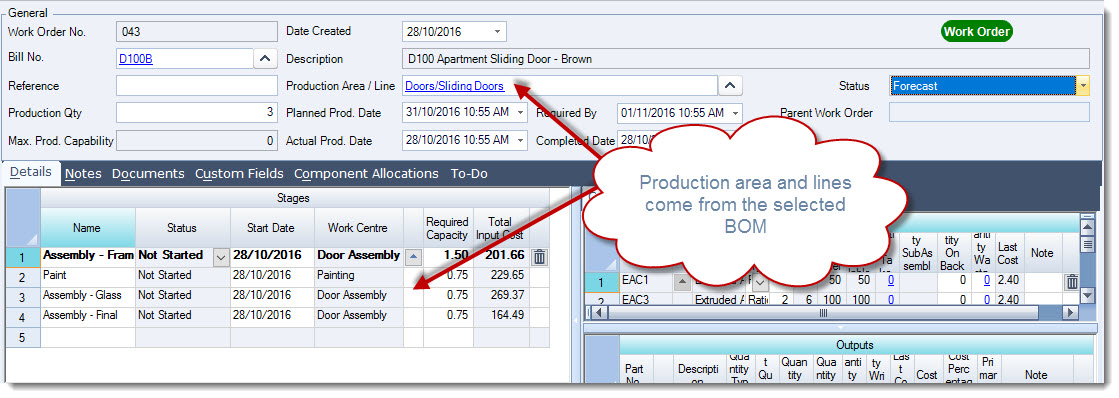Screen dimensions: 1119x398
Task: Click the stages Status column header
Action: [x=182, y=228]
